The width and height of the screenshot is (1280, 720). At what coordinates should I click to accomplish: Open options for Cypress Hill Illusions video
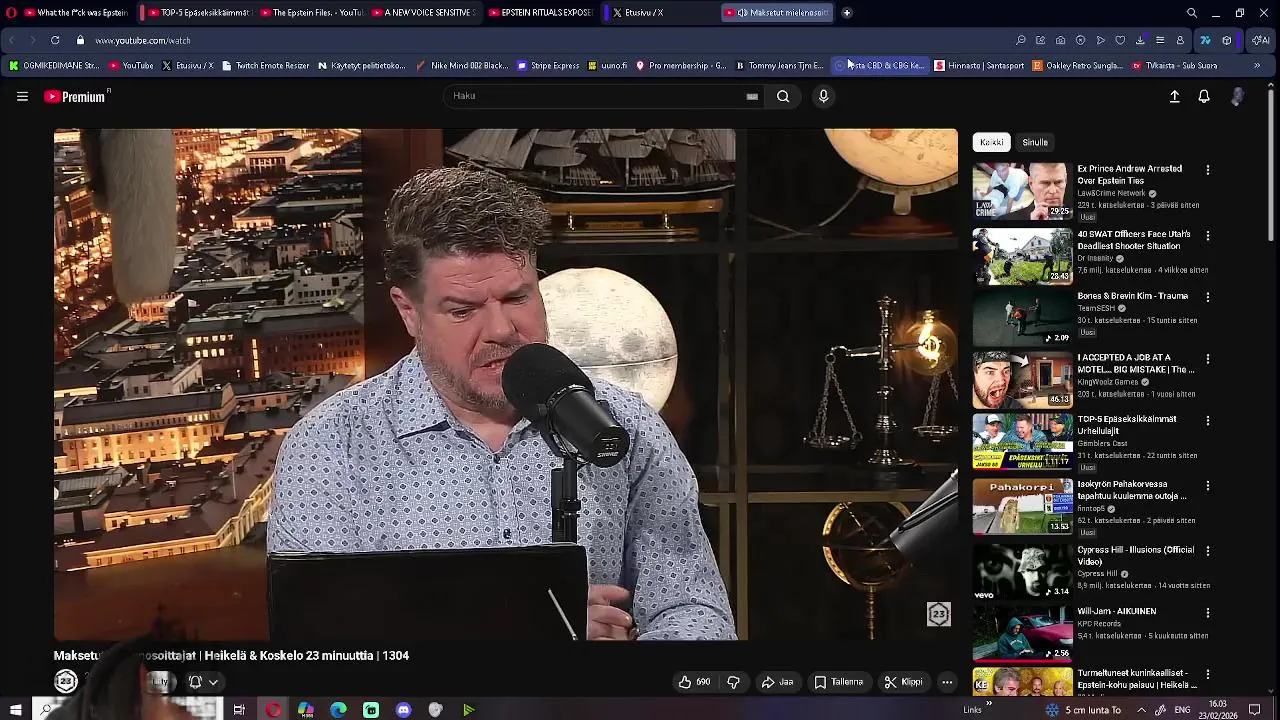1207,550
